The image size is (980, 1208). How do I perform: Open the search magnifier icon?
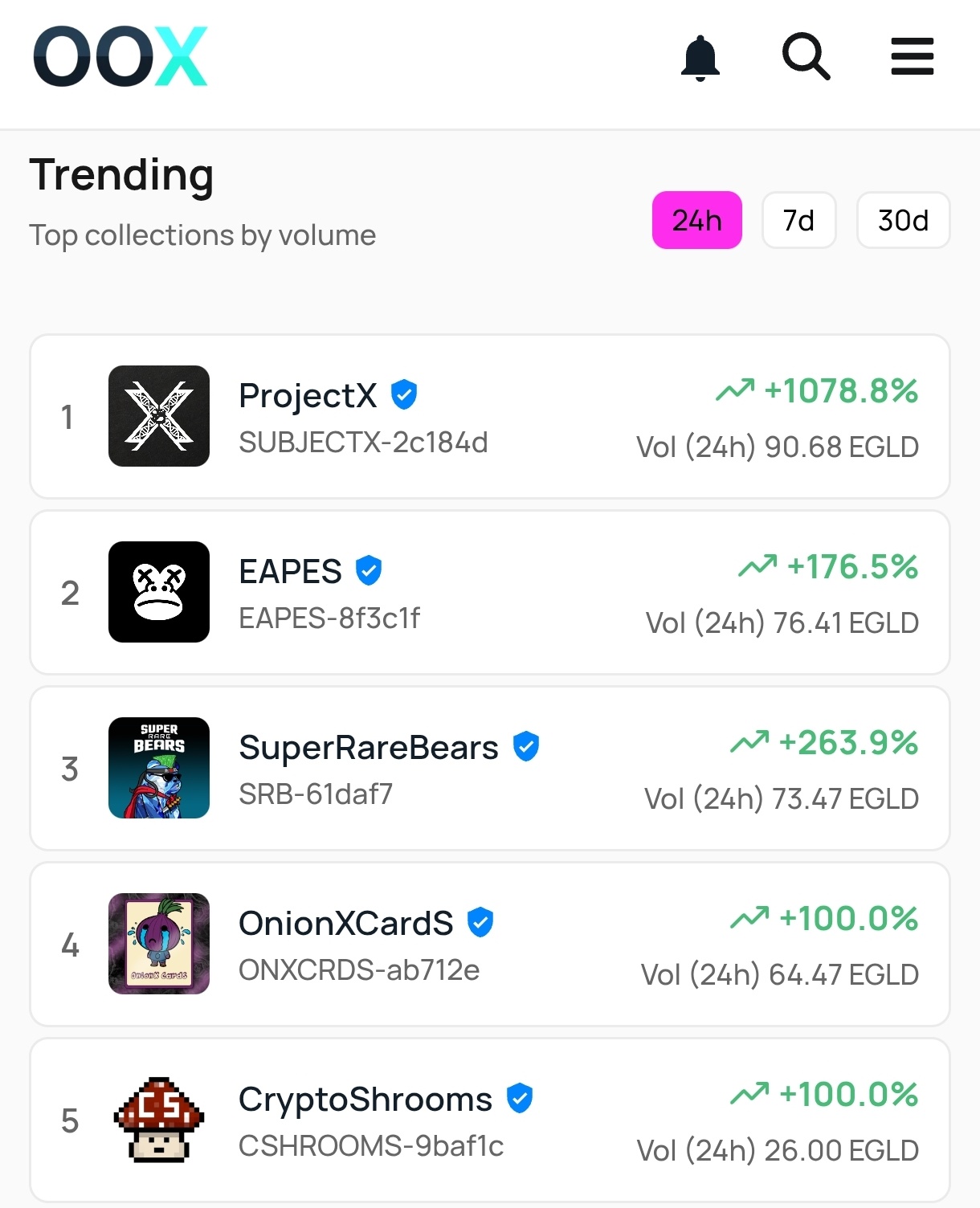click(x=806, y=56)
